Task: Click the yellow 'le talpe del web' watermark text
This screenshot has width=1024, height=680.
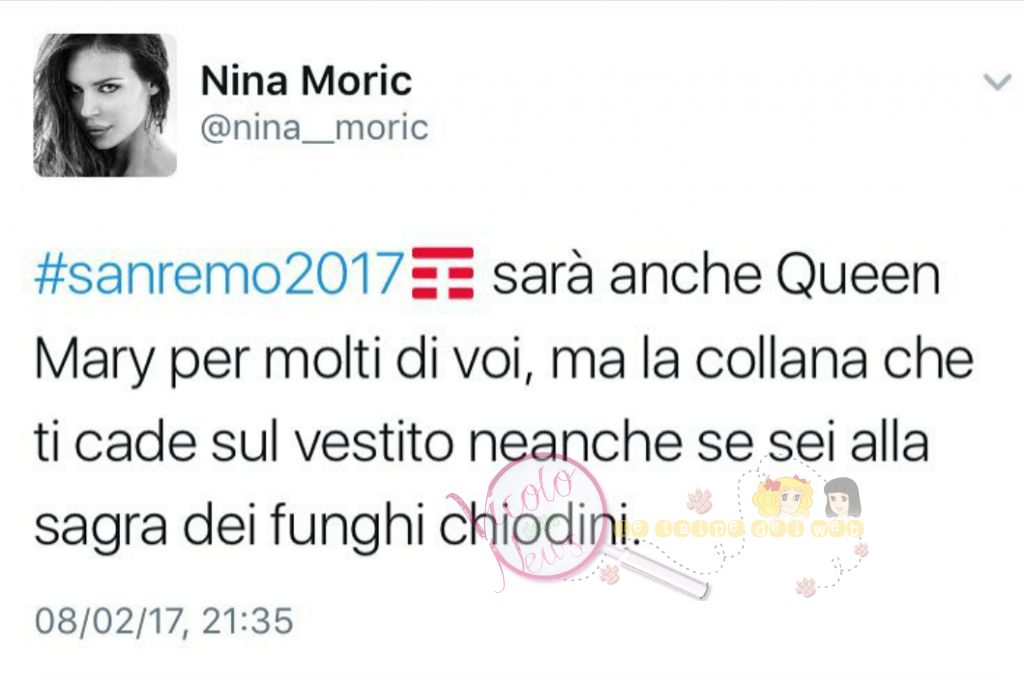Action: click(x=739, y=528)
